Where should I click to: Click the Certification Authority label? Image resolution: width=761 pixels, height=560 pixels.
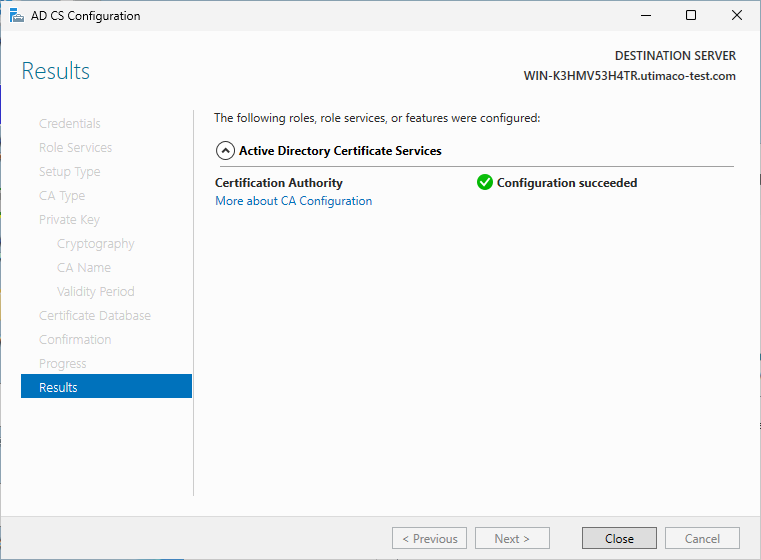coord(279,183)
